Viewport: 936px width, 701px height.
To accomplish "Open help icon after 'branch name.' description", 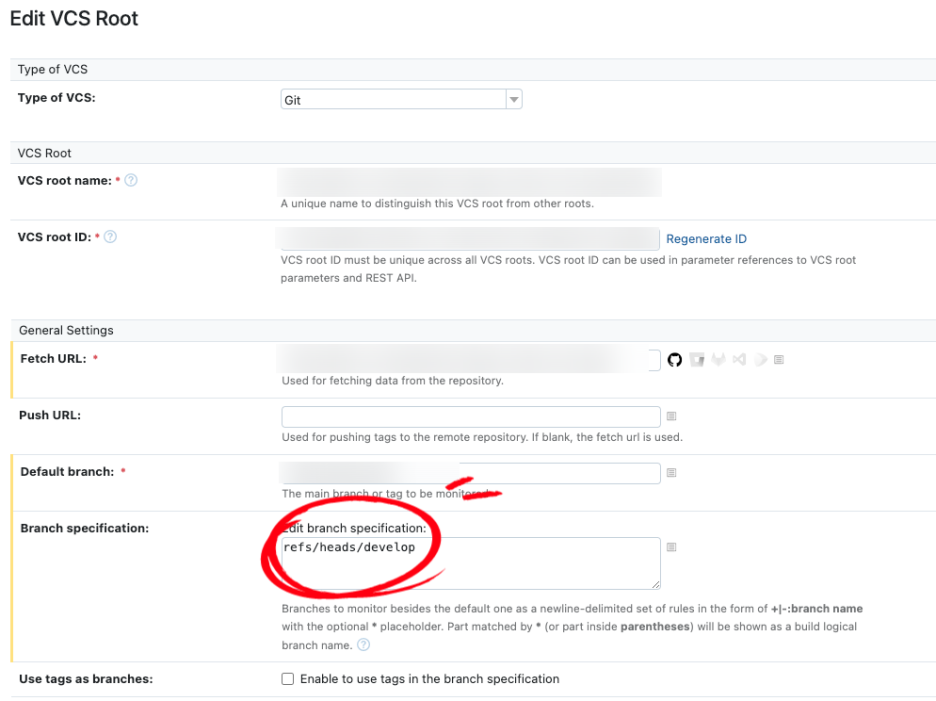I will [x=364, y=645].
